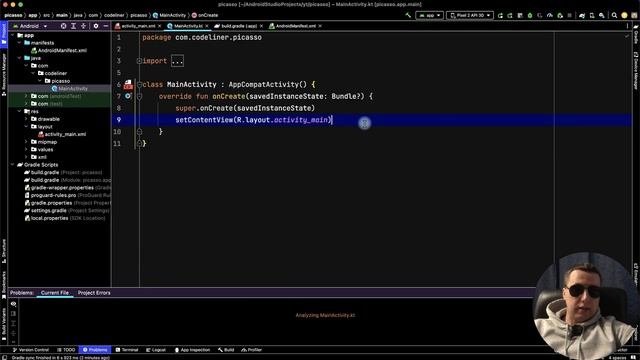
Task: Open the Terminal tool window tab
Action: coord(127,350)
